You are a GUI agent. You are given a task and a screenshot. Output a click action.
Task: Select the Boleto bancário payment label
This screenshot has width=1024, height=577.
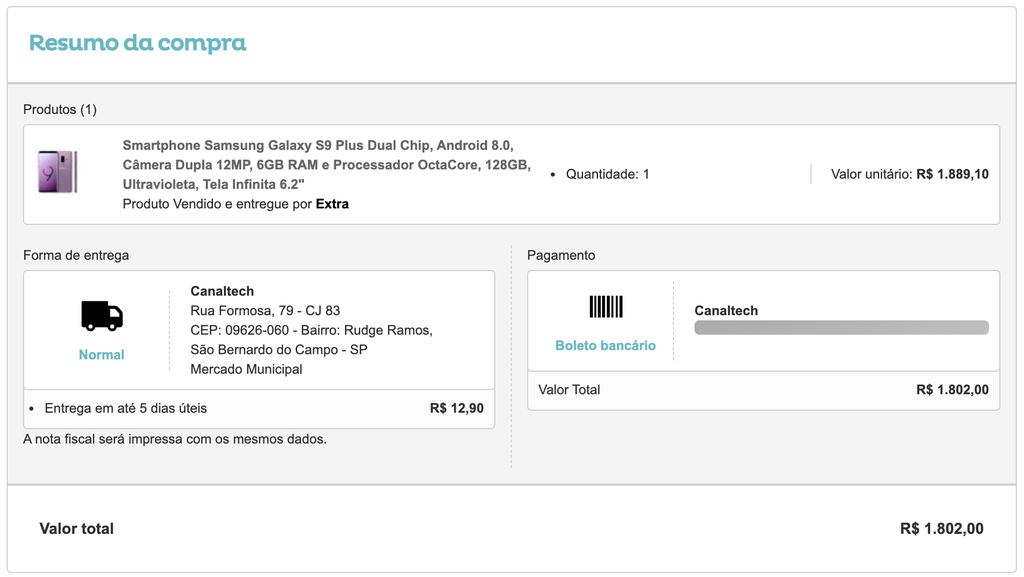[605, 345]
